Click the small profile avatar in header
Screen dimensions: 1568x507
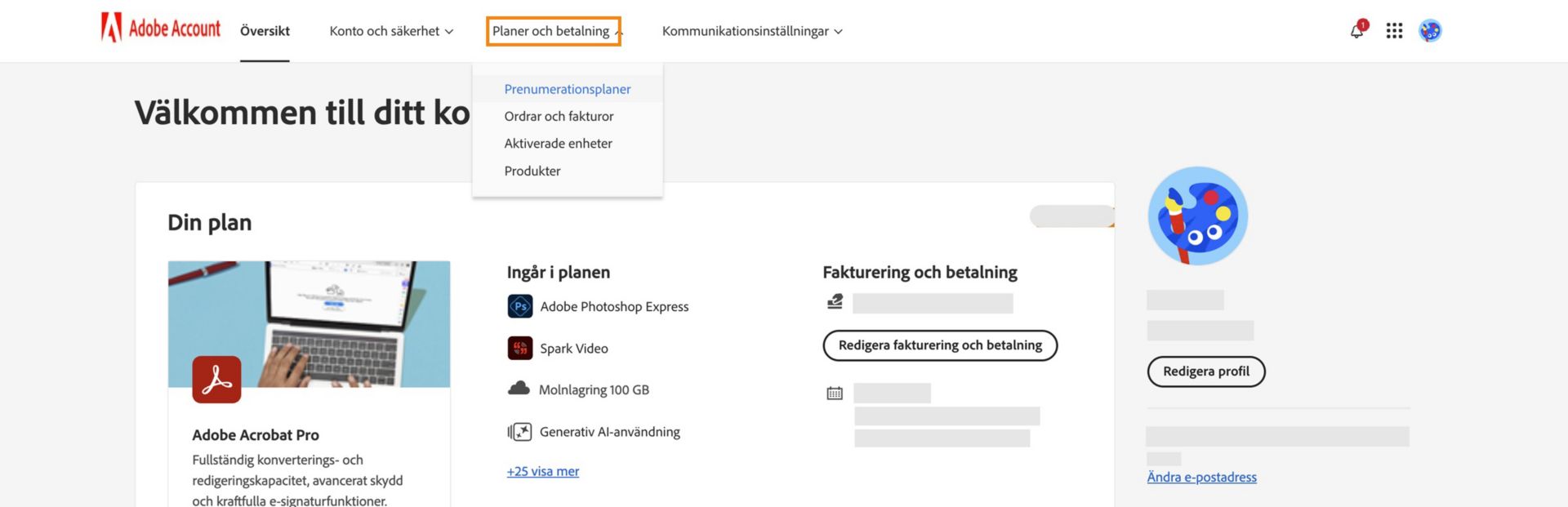[x=1430, y=31]
